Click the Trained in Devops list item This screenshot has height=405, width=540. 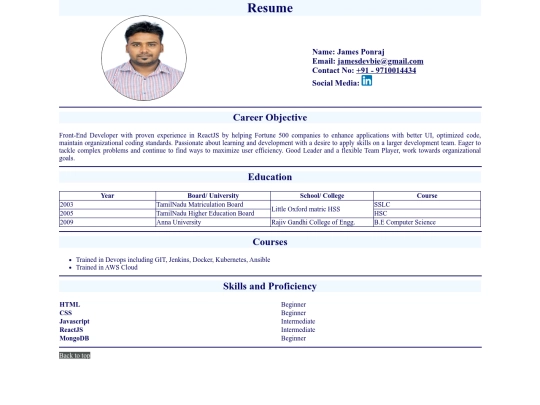(x=173, y=260)
